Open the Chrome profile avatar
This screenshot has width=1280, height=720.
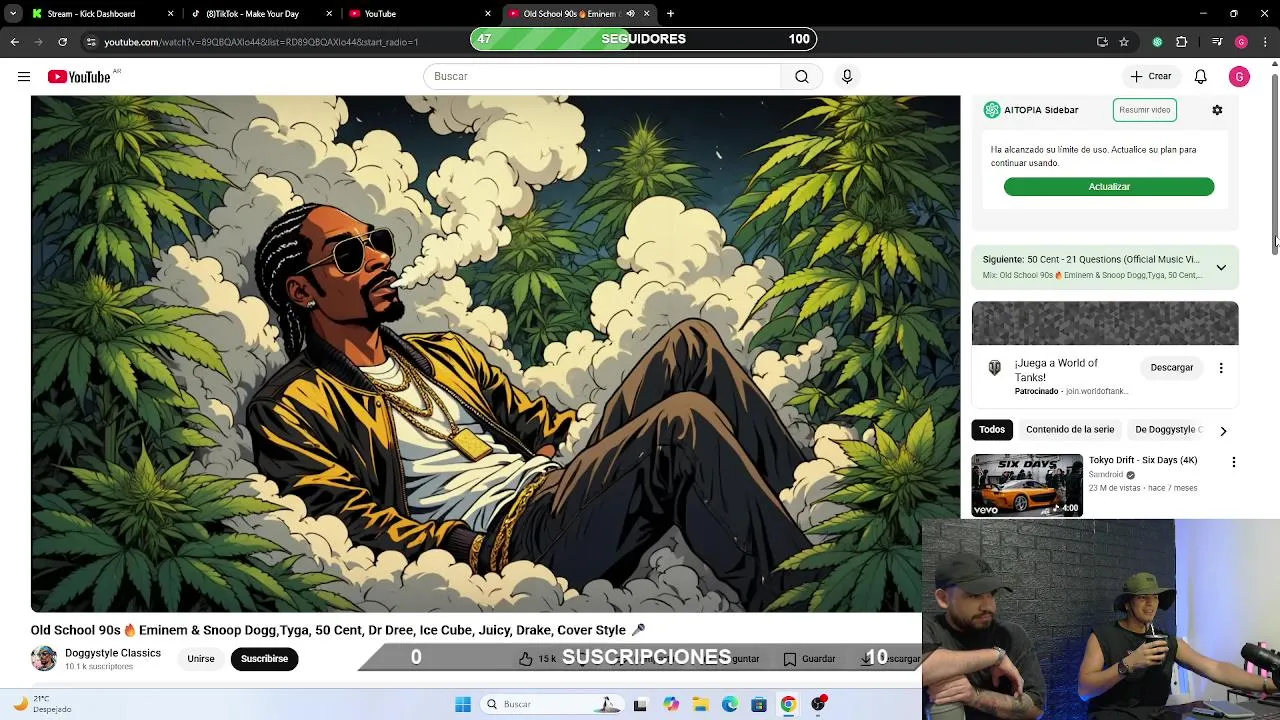pyautogui.click(x=1241, y=42)
